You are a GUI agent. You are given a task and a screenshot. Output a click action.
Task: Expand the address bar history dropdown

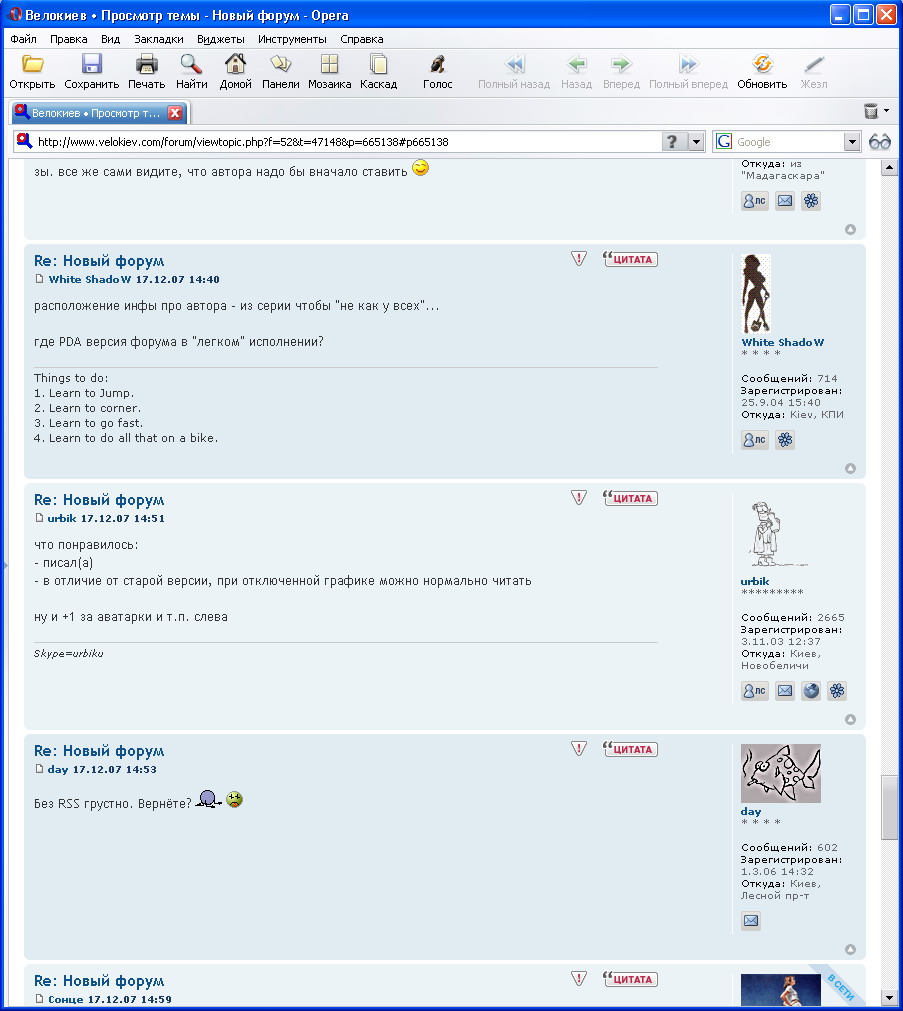[x=697, y=142]
